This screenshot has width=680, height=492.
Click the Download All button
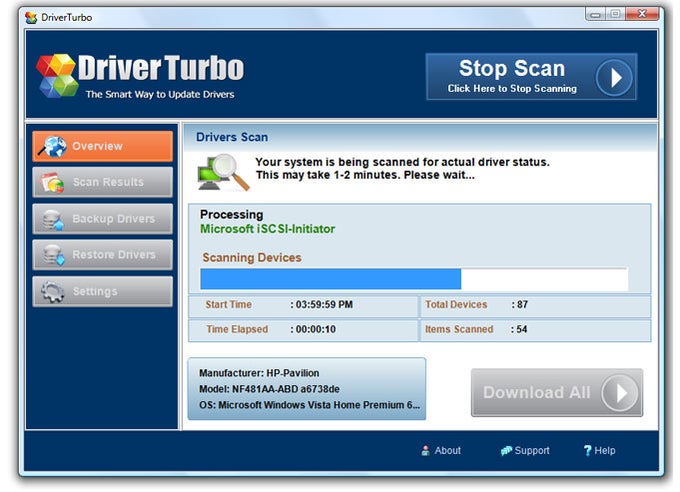pyautogui.click(x=557, y=392)
